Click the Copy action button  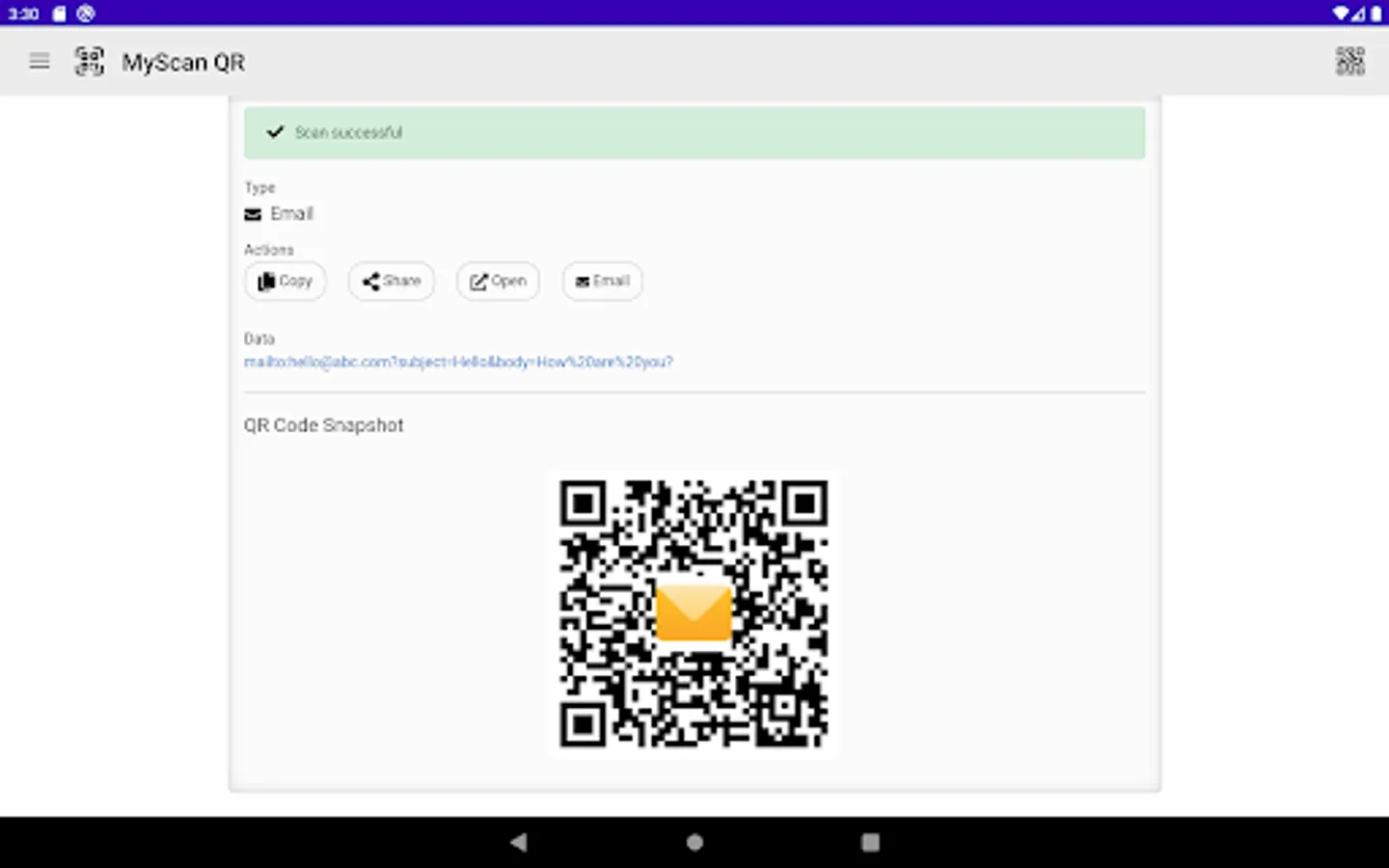pos(286,281)
